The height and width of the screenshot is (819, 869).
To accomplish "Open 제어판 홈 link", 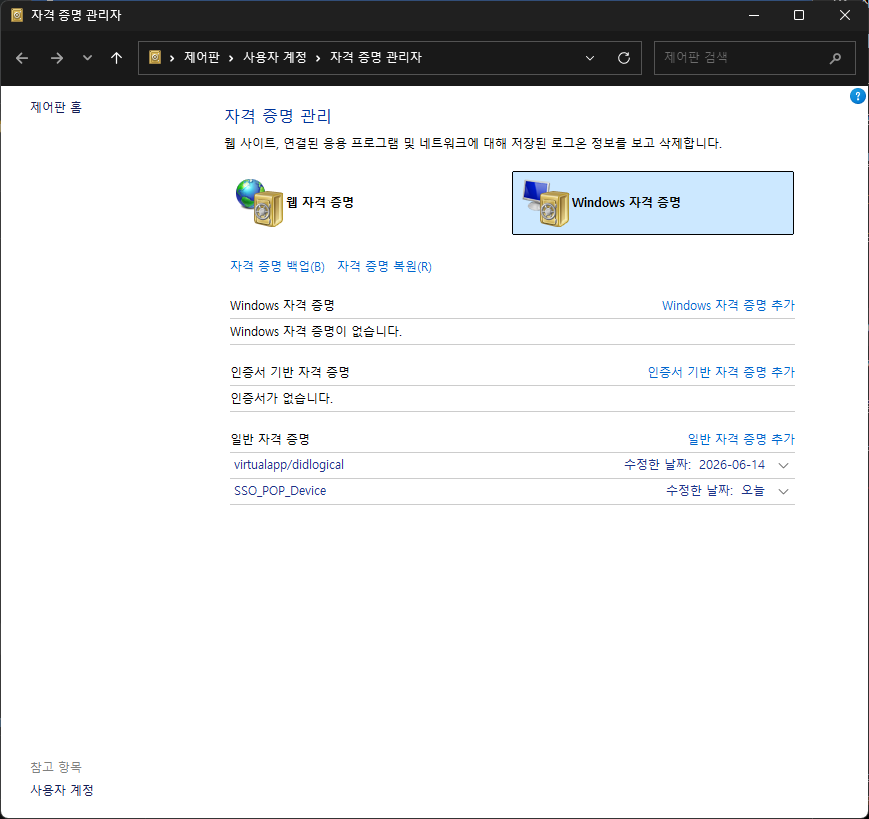I will (56, 107).
